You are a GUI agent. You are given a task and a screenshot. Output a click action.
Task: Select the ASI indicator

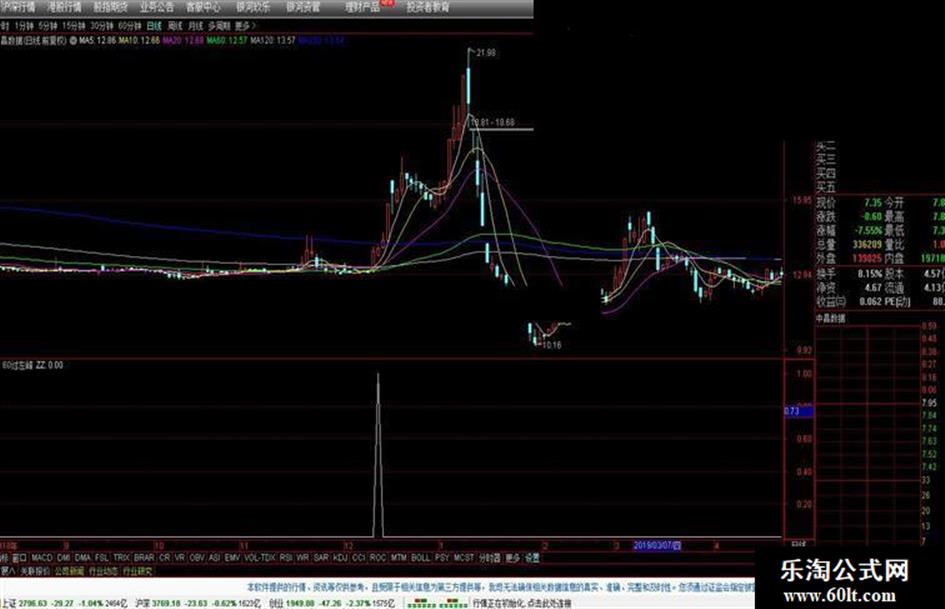[214, 558]
